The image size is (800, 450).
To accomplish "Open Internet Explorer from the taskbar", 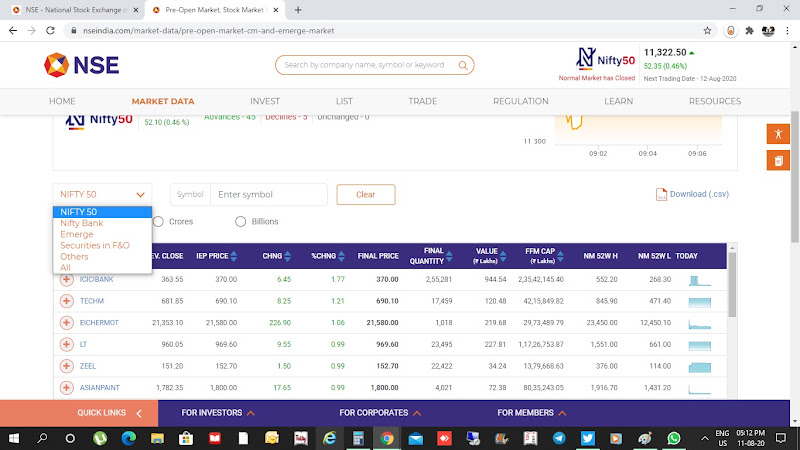I will coord(330,438).
